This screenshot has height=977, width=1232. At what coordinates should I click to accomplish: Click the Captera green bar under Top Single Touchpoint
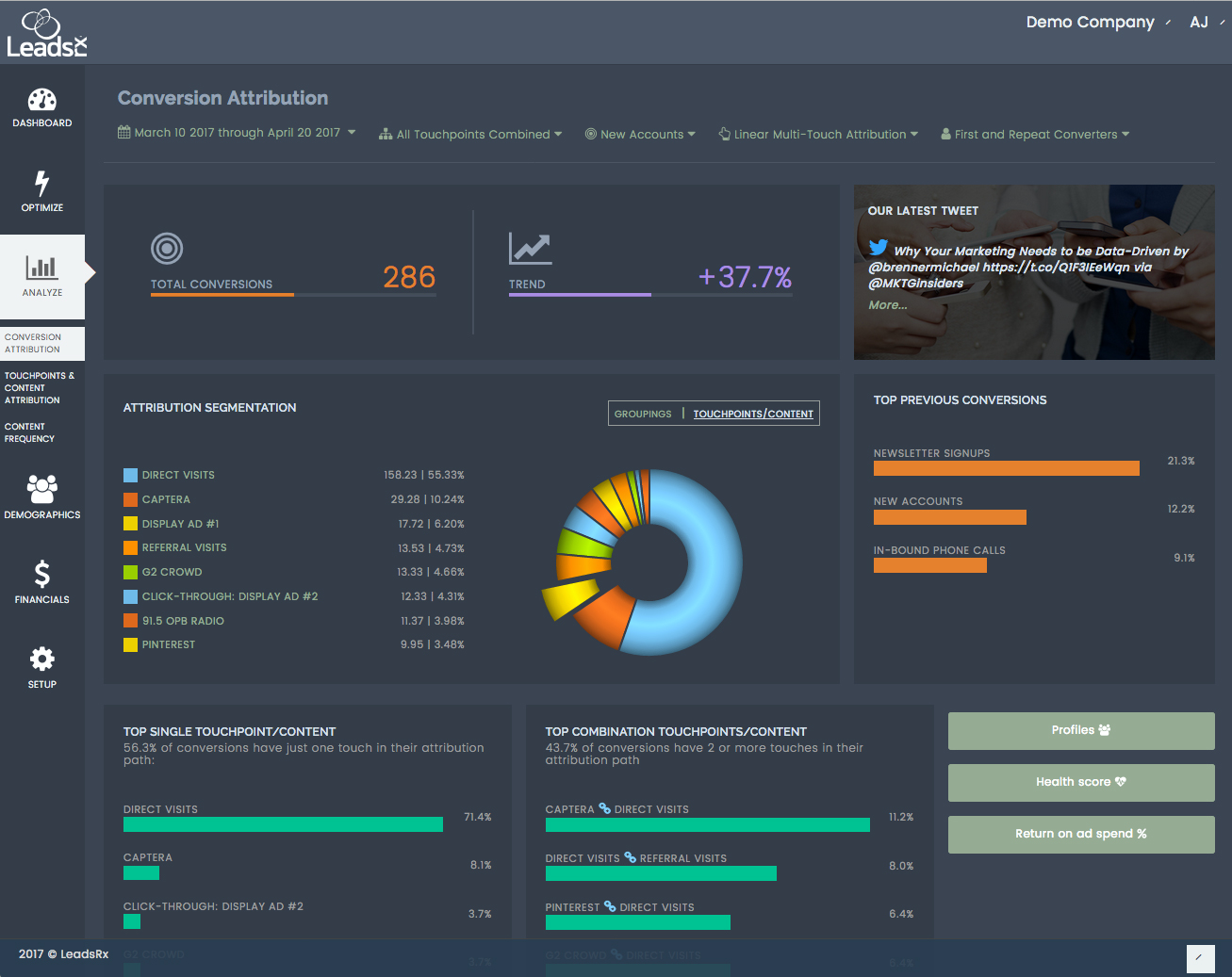tap(141, 872)
